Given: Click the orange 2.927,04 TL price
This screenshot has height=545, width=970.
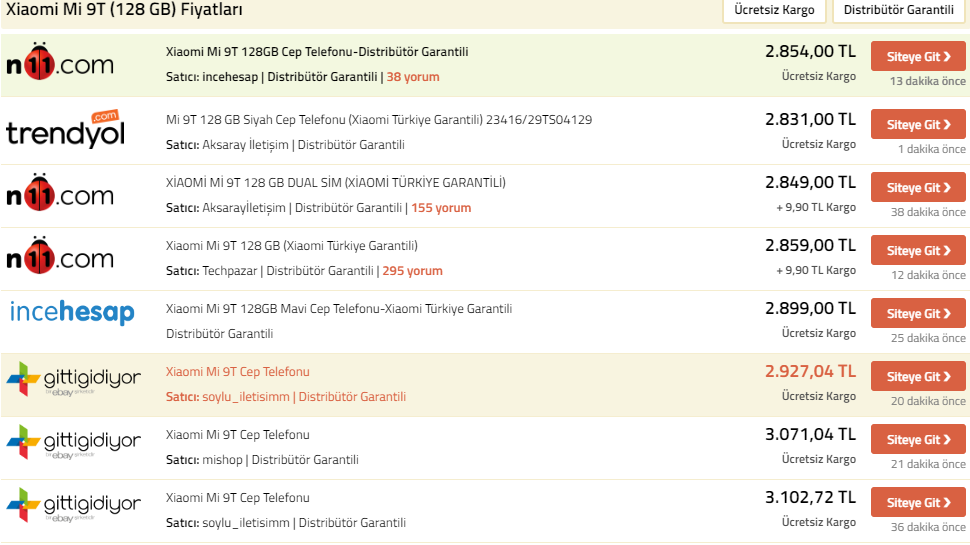Looking at the screenshot, I should (x=810, y=372).
